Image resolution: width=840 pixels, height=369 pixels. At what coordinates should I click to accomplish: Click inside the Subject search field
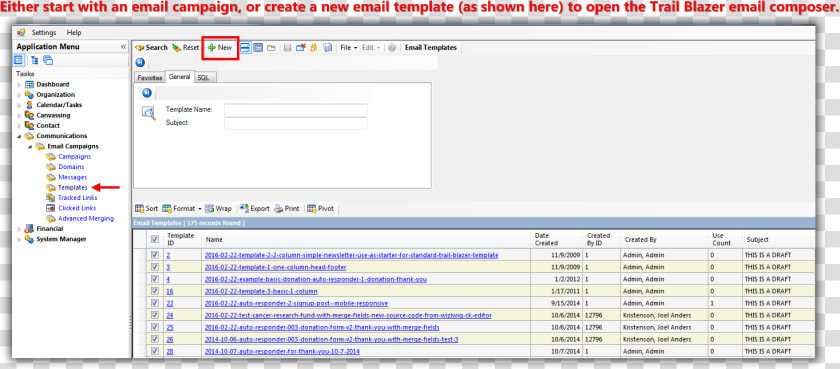click(296, 123)
